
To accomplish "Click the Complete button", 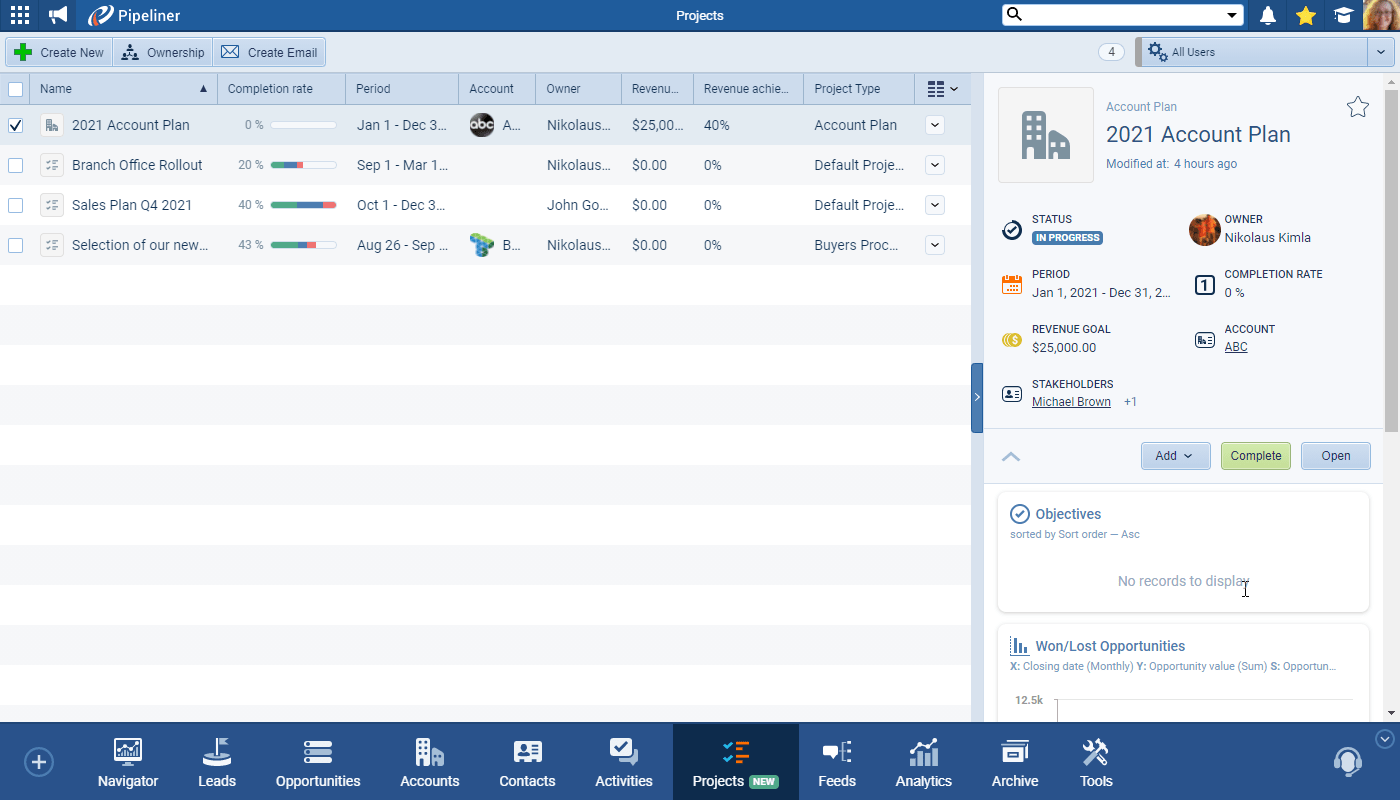I will [1255, 455].
